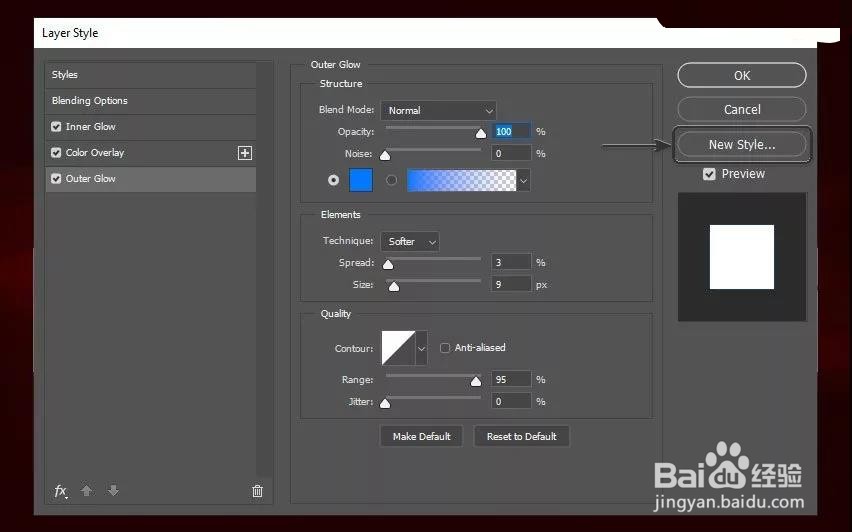This screenshot has width=852, height=532.
Task: Select the solid color radio button
Action: 334,180
